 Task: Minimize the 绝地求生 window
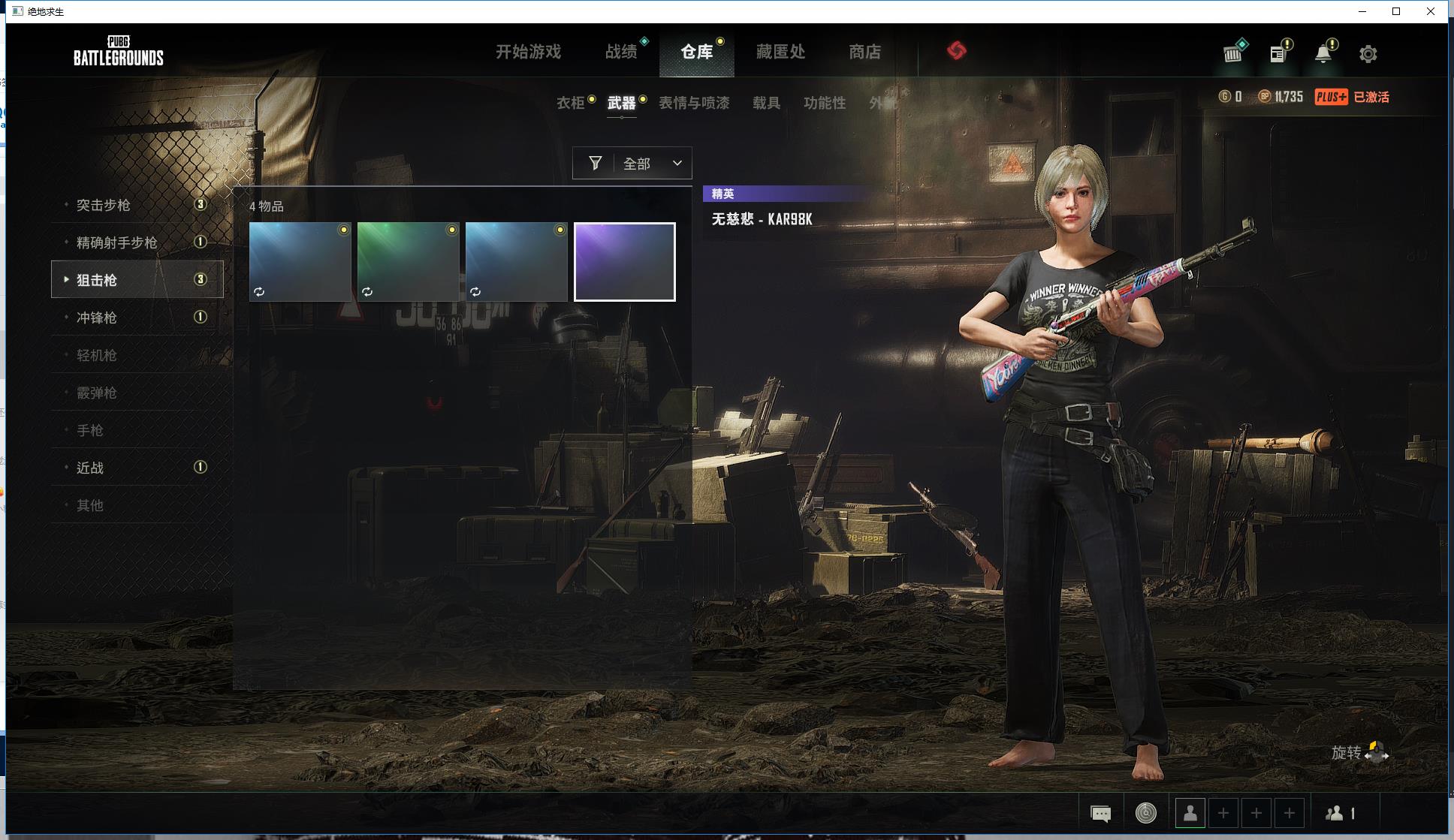click(1362, 11)
